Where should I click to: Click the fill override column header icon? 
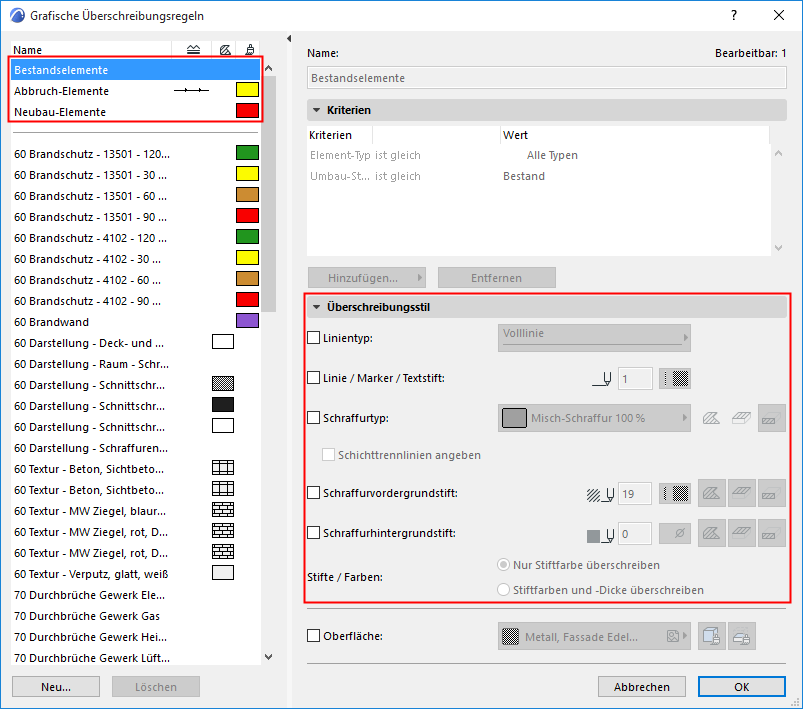[x=225, y=50]
